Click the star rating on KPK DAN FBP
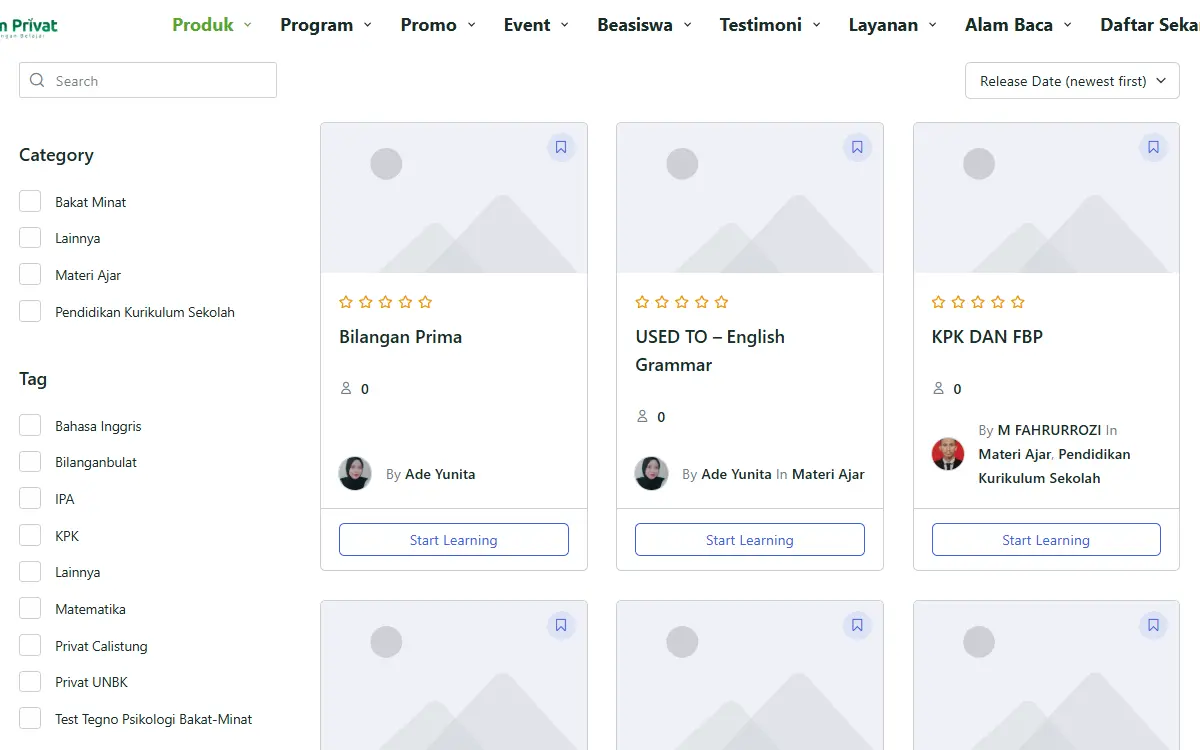Viewport: 1200px width, 750px height. point(978,302)
